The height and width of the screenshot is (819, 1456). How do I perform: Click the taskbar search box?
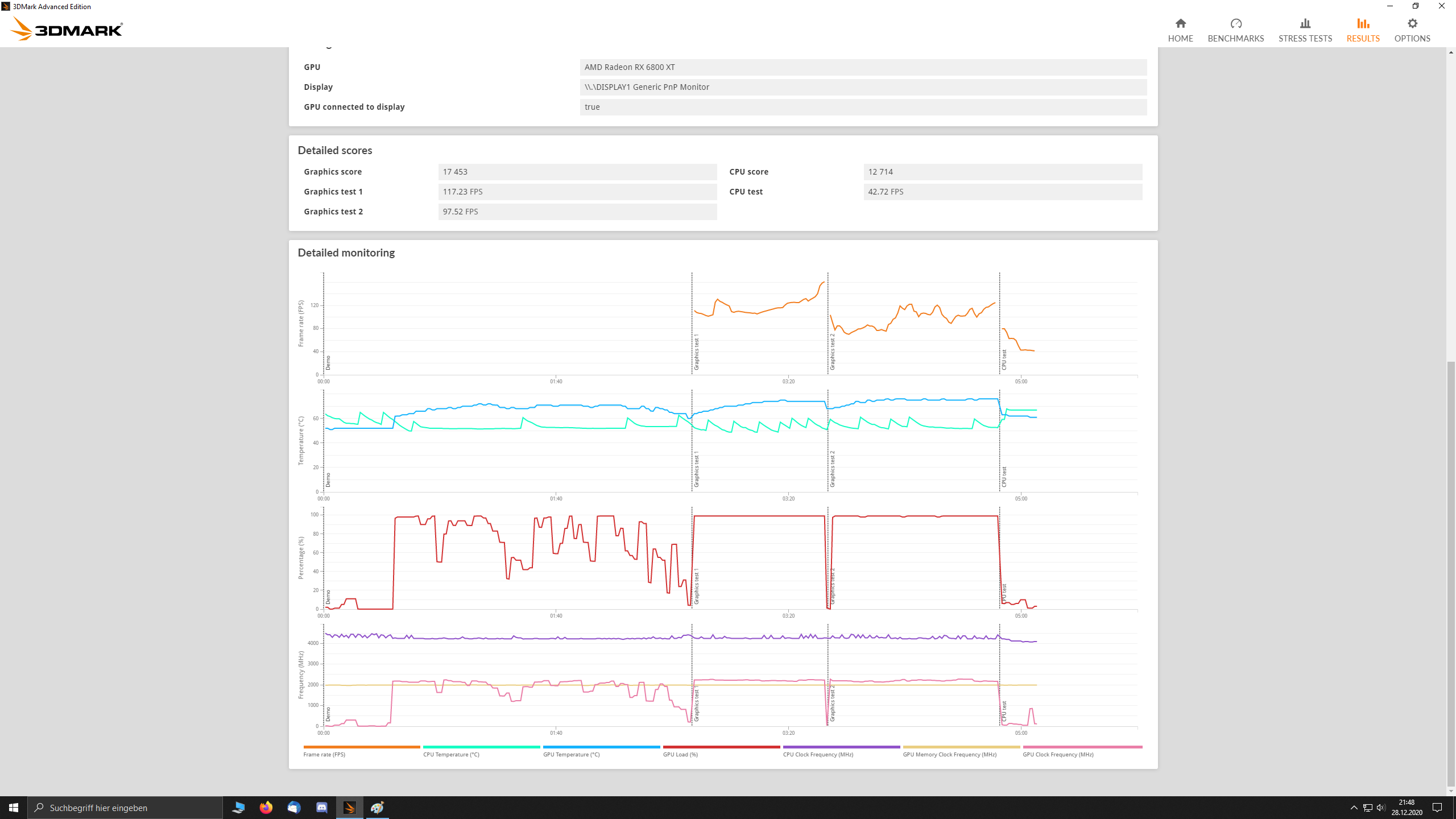pyautogui.click(x=125, y=808)
